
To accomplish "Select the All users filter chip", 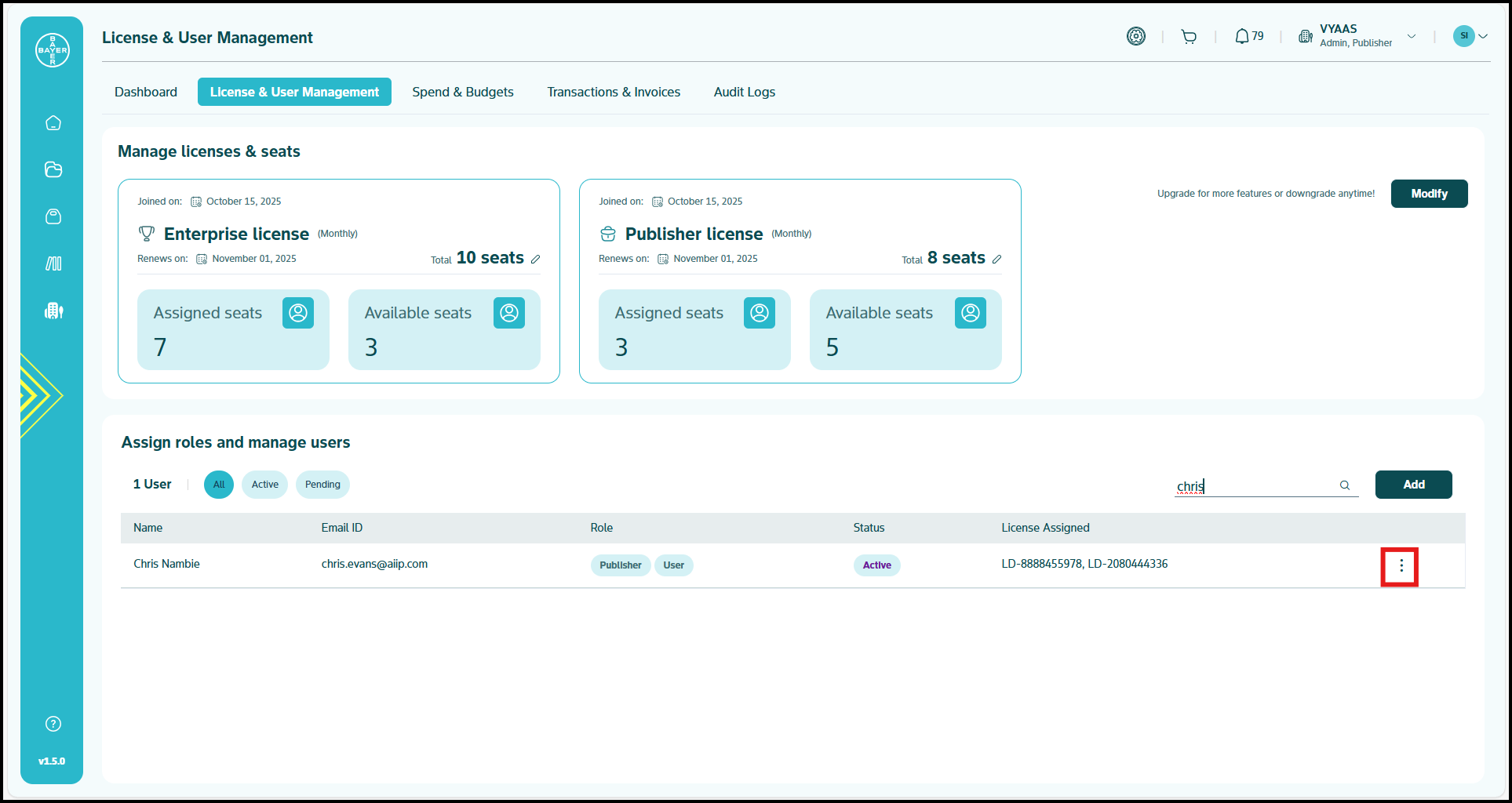I will [x=219, y=485].
